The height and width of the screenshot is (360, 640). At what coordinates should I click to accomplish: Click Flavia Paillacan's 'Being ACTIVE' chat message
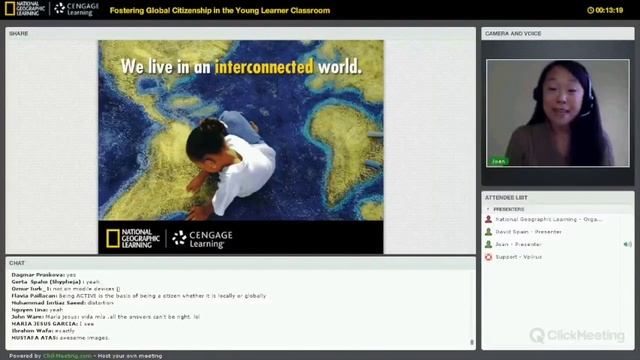click(139, 296)
